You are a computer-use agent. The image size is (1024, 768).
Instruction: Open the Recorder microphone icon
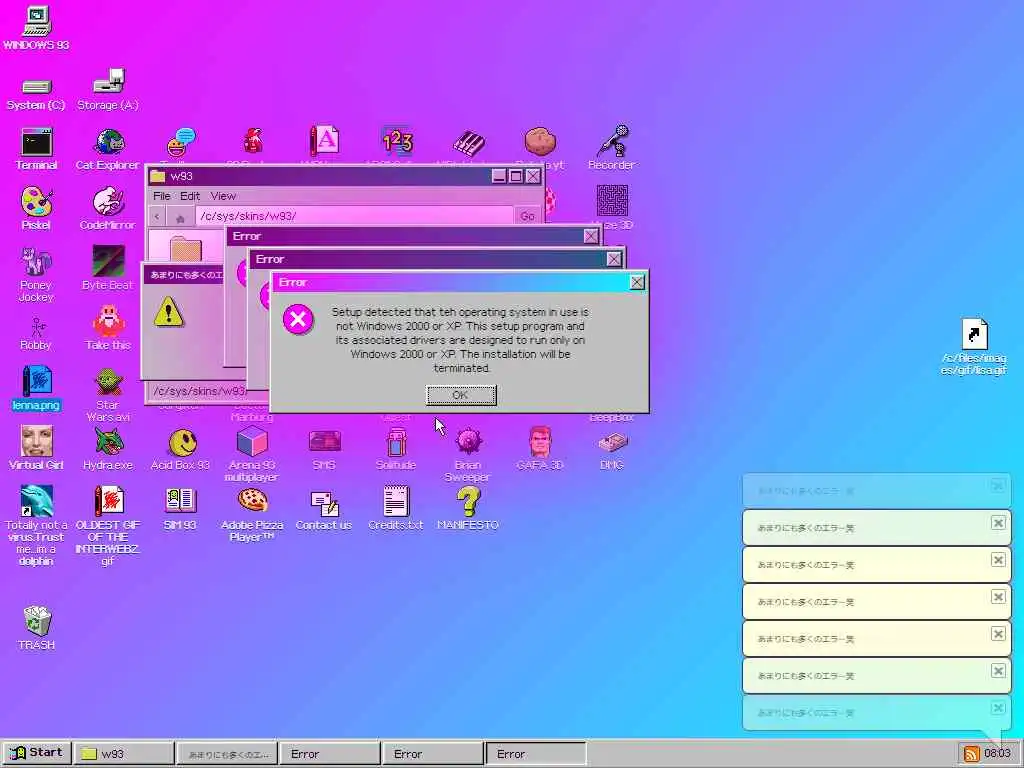pyautogui.click(x=612, y=140)
